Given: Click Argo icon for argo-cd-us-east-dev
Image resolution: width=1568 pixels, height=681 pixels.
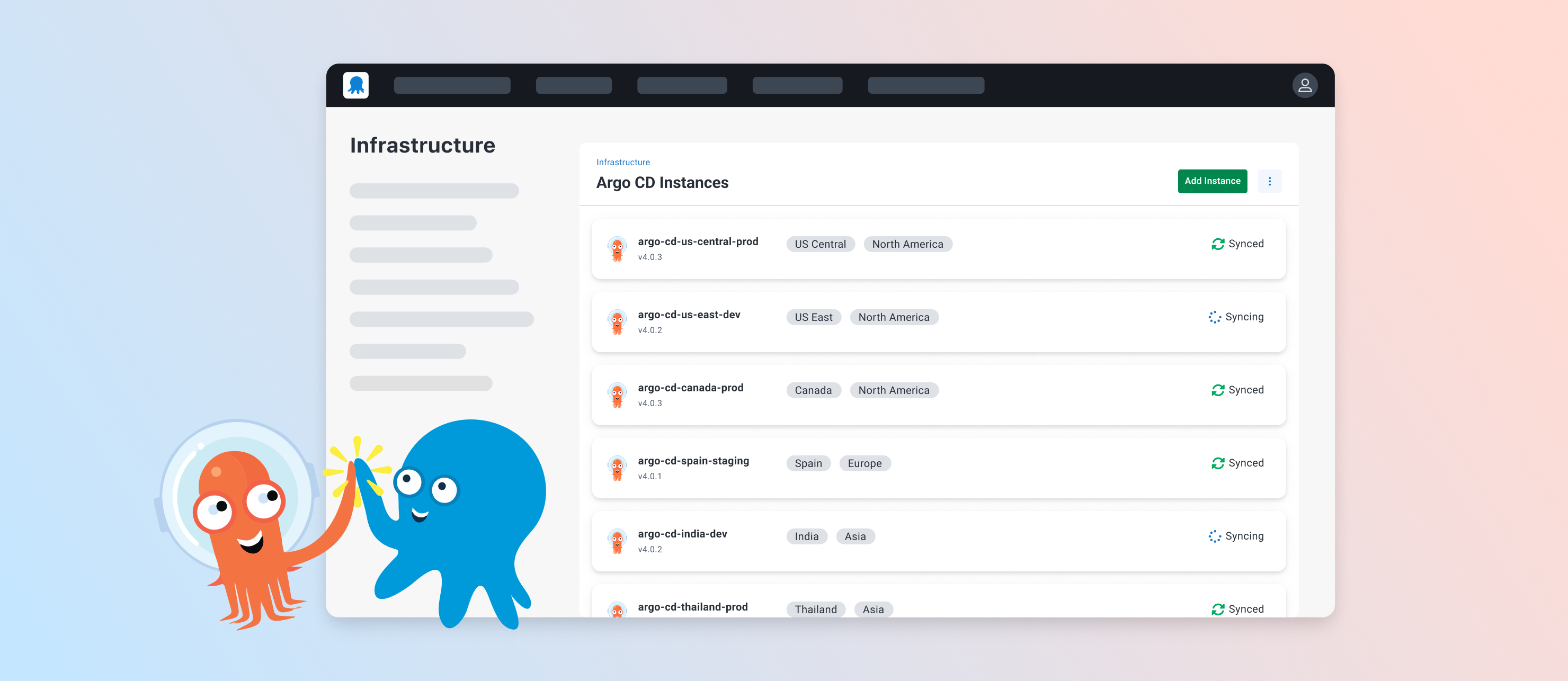Looking at the screenshot, I should click(617, 322).
